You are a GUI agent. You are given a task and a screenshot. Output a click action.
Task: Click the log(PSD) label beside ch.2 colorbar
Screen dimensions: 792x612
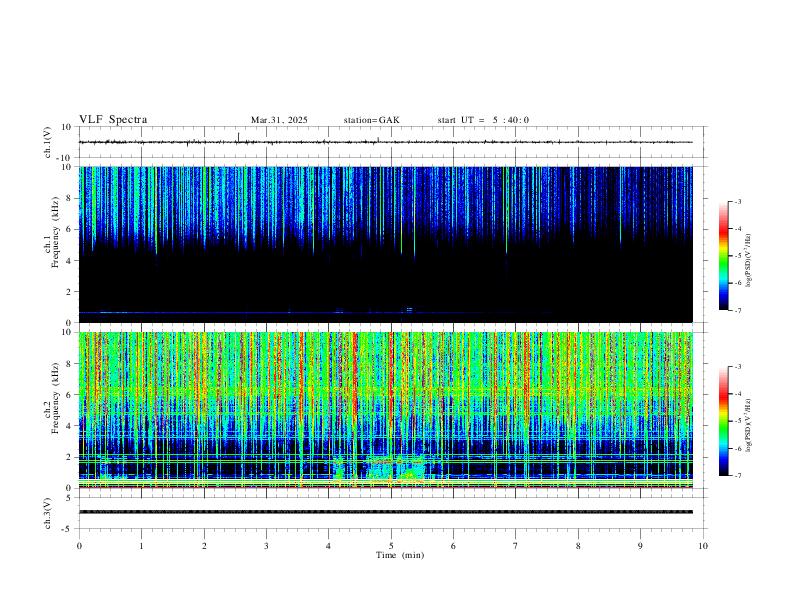point(748,426)
